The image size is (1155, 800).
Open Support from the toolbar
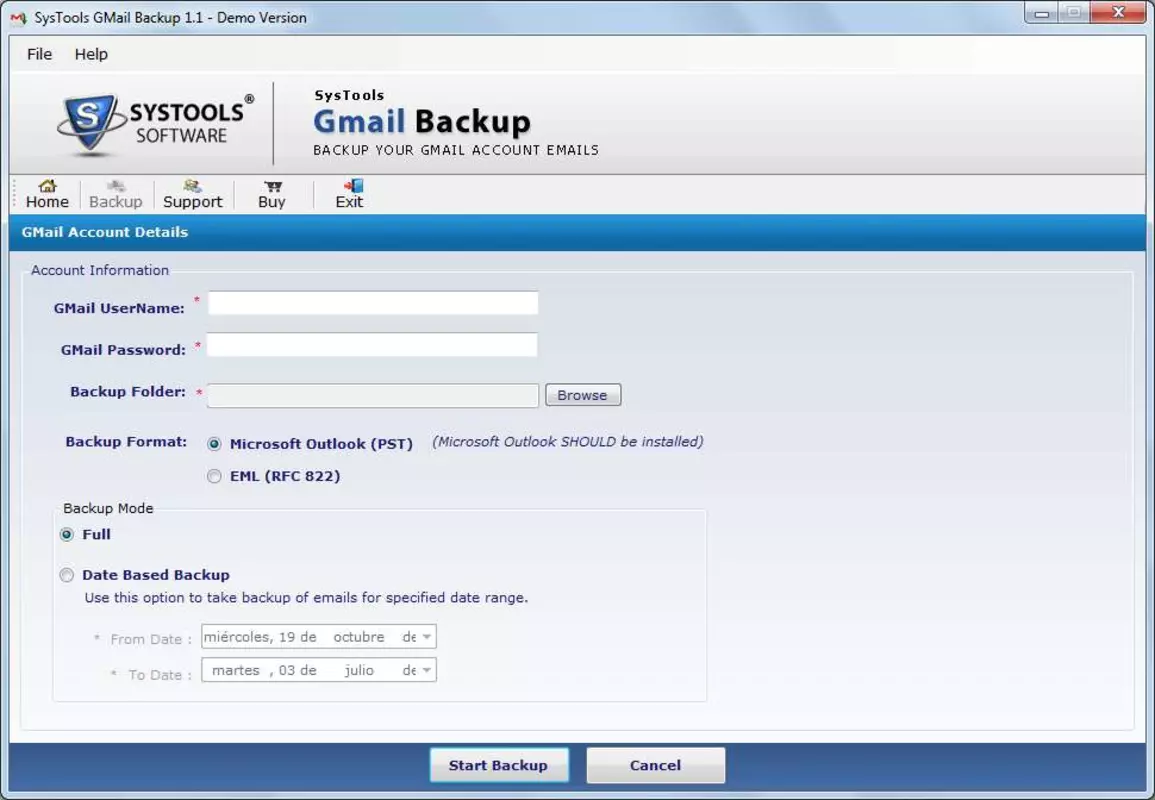pyautogui.click(x=192, y=194)
